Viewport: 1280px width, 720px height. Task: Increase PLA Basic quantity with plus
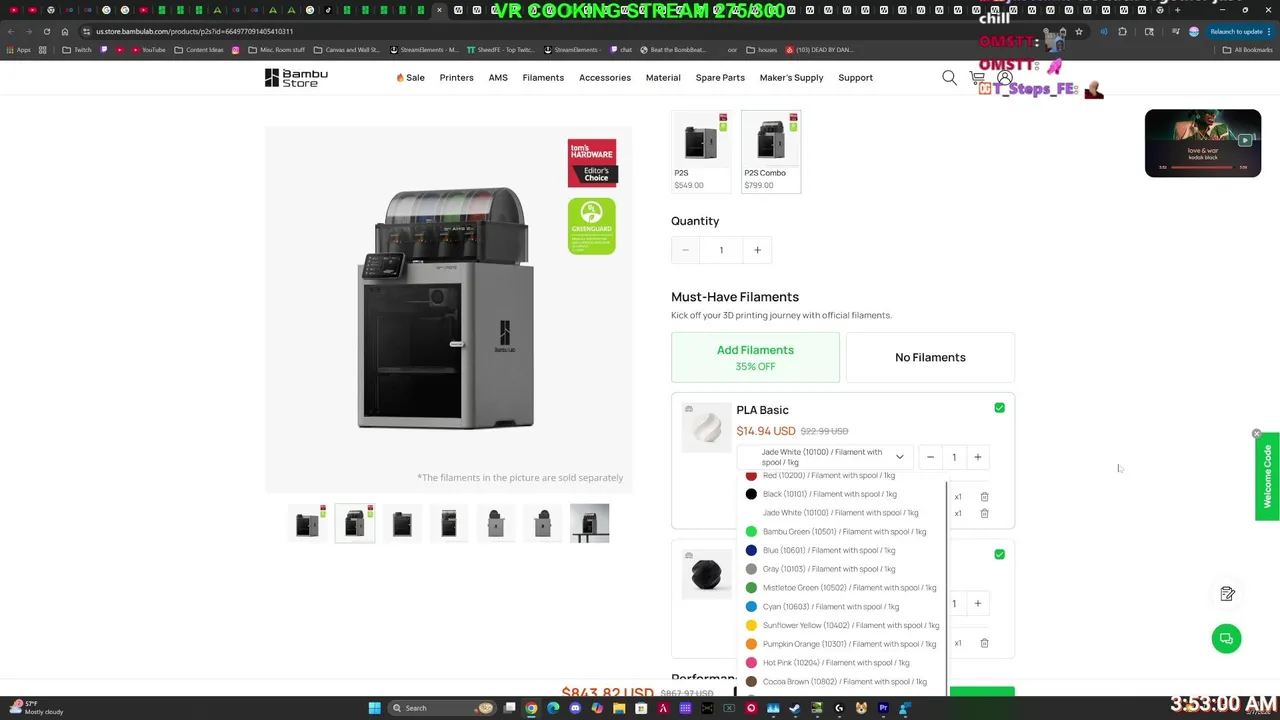click(977, 457)
